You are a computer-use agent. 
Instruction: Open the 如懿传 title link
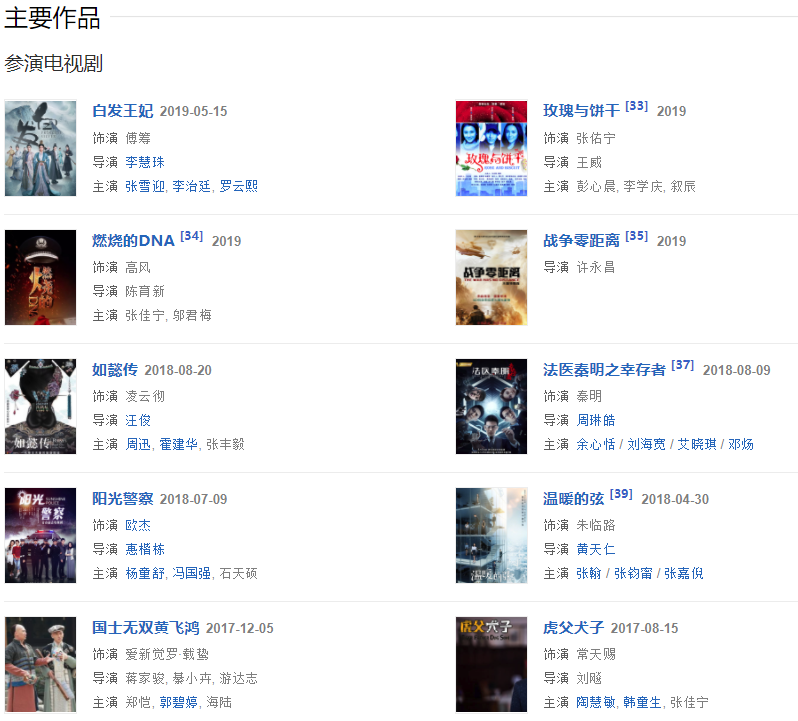115,369
